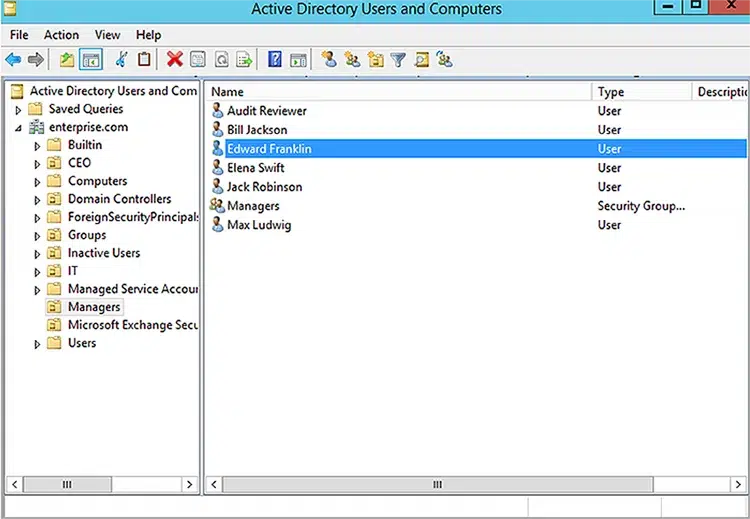Select Bill Jackson in the list
The image size is (750, 519).
point(257,130)
